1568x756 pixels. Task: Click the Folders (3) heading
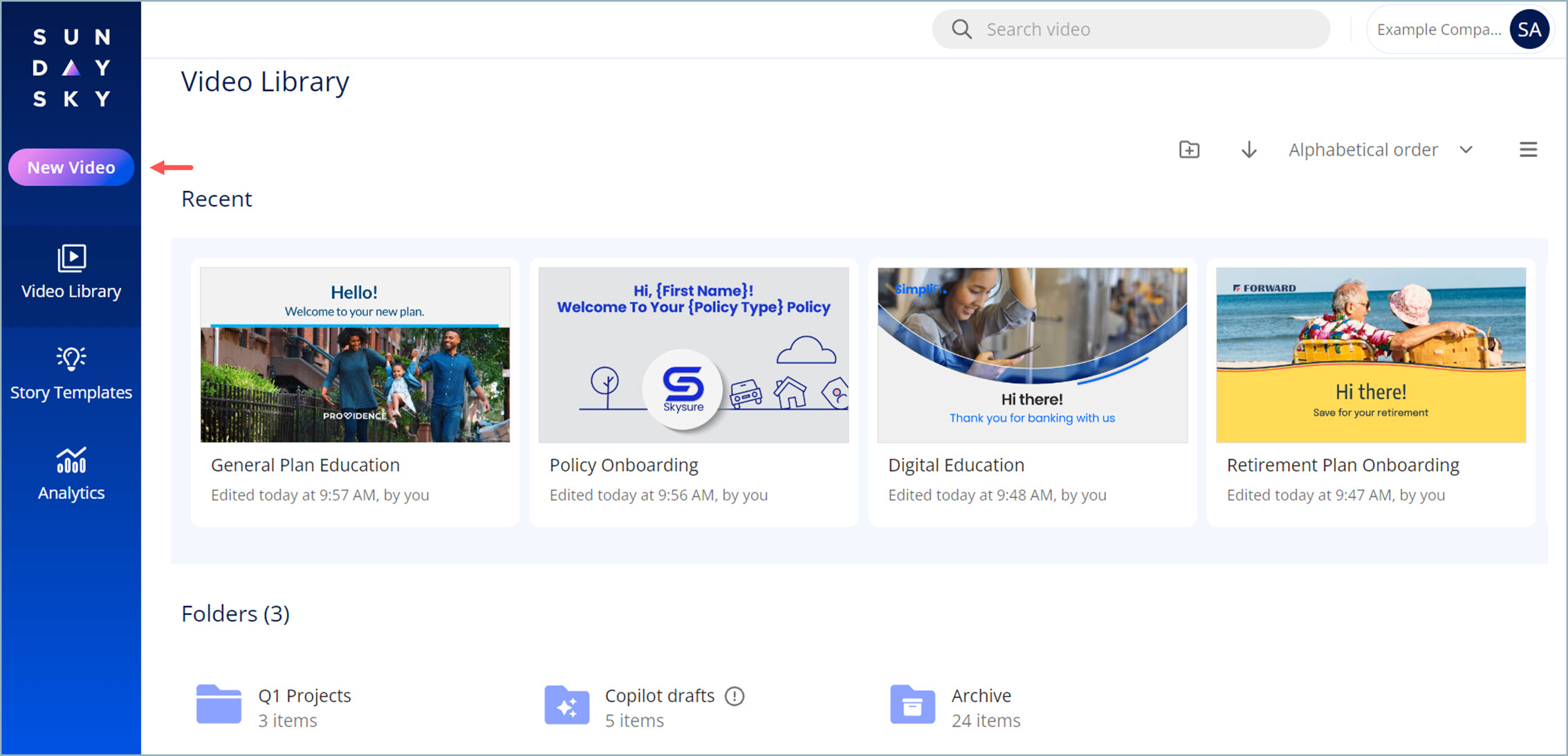pos(235,614)
